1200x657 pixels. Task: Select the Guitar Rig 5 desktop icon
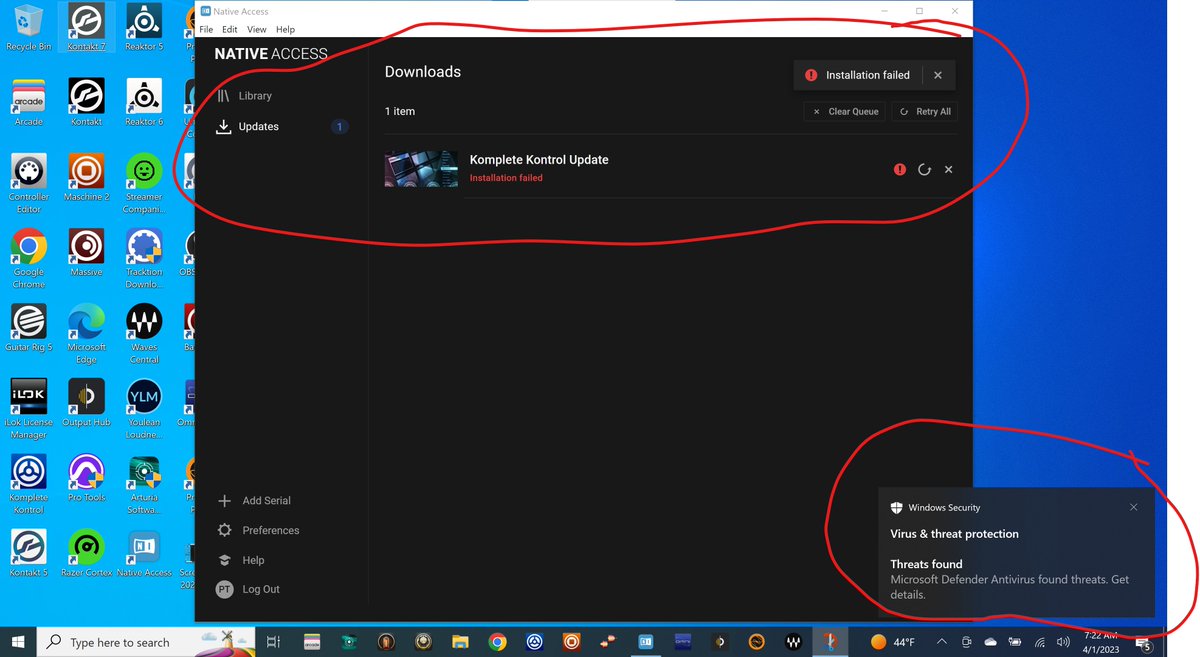tap(29, 327)
